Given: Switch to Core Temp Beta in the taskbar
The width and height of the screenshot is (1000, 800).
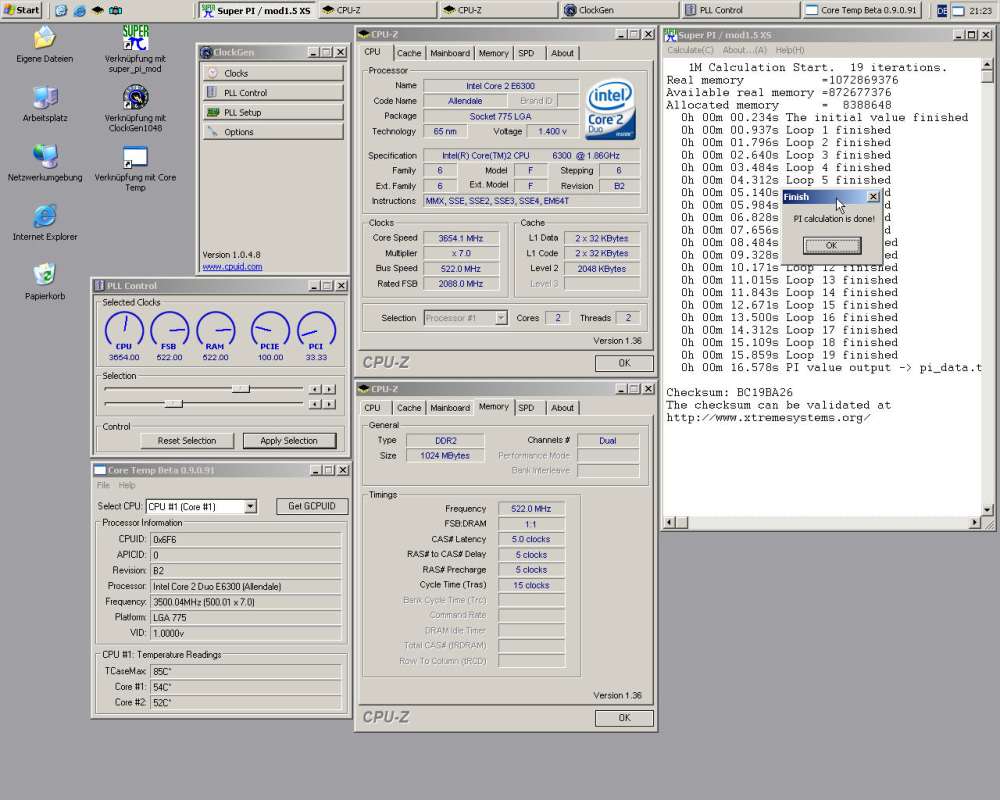Looking at the screenshot, I should pos(861,10).
